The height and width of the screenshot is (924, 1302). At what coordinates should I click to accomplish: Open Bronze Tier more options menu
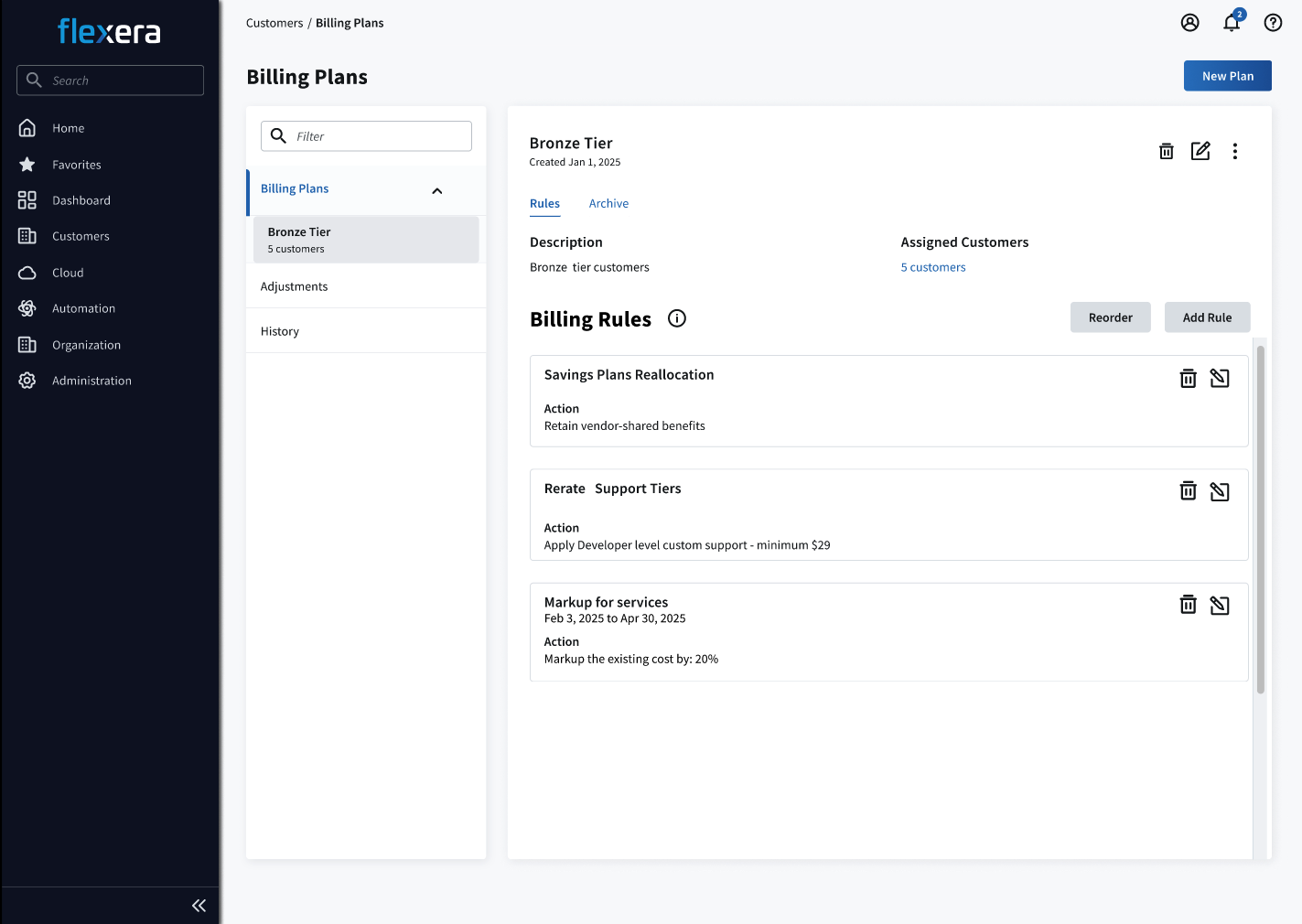pyautogui.click(x=1234, y=151)
